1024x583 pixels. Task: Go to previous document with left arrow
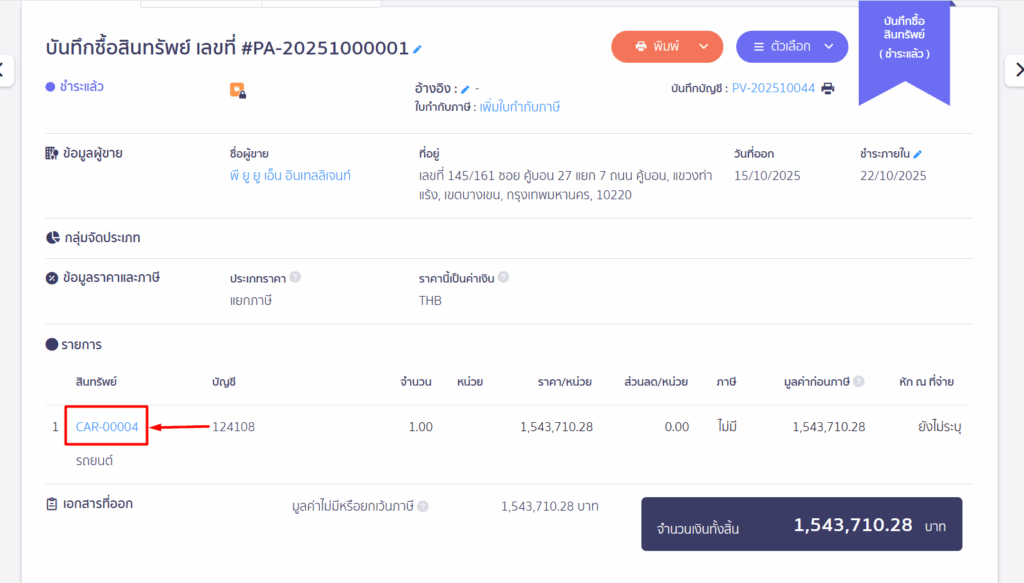(3, 70)
